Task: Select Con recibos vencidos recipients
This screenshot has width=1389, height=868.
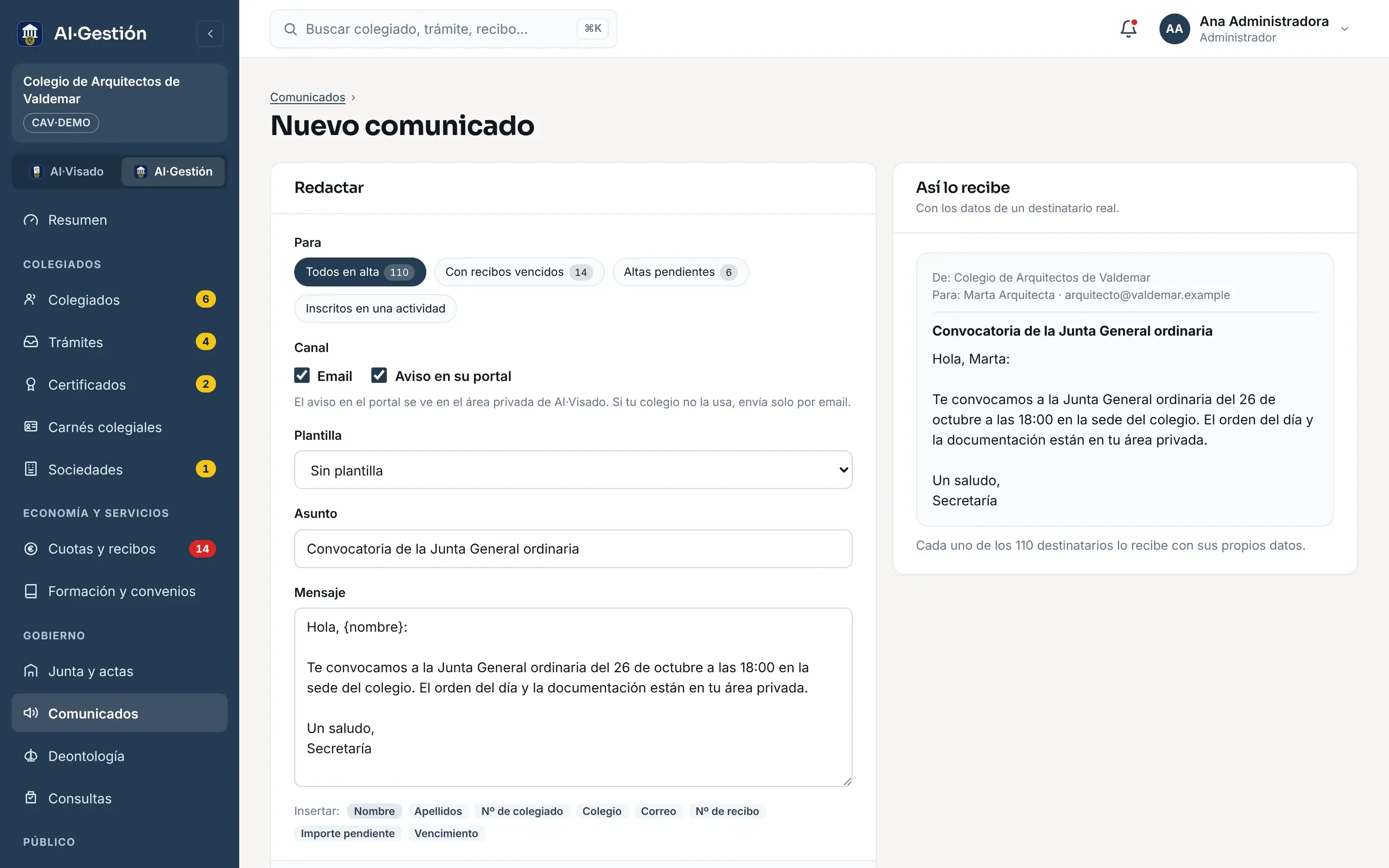Action: click(519, 272)
